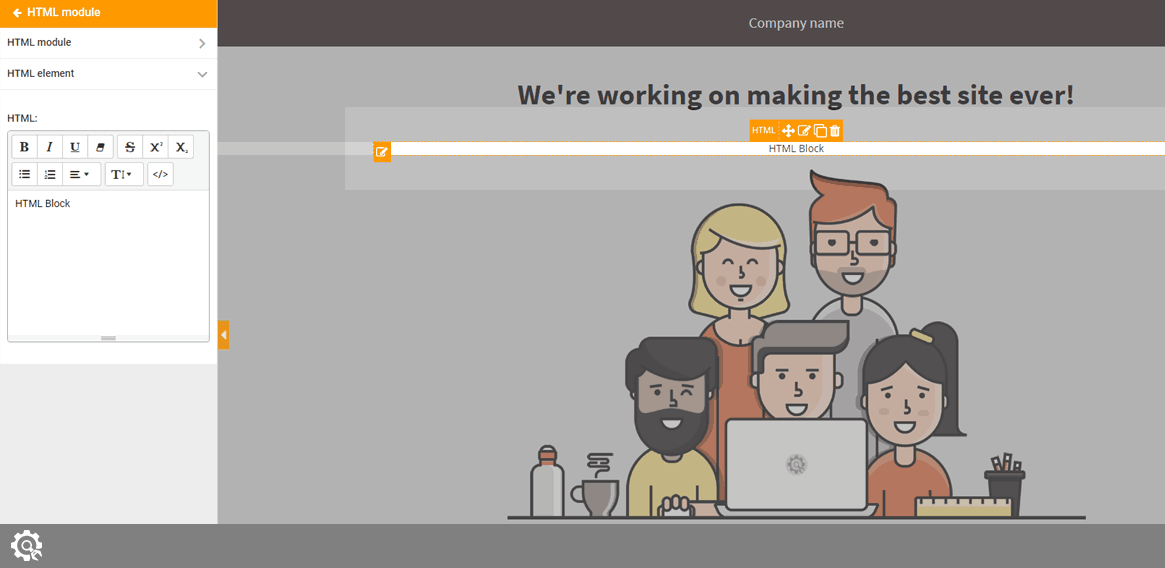Screen dimensions: 1165x568
Task: Go back using the HTML module header arrow
Action: (17, 13)
